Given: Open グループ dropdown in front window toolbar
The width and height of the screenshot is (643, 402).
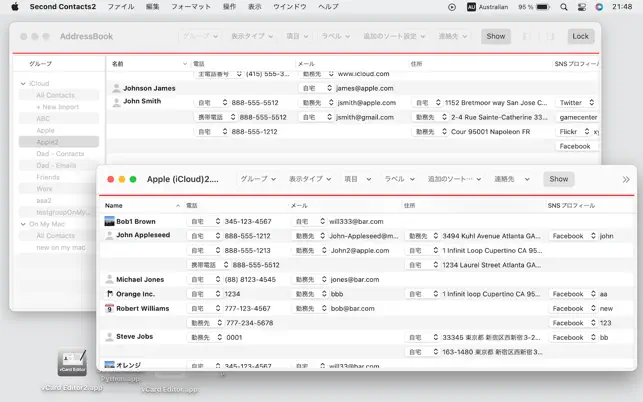Looking at the screenshot, I should (x=258, y=179).
